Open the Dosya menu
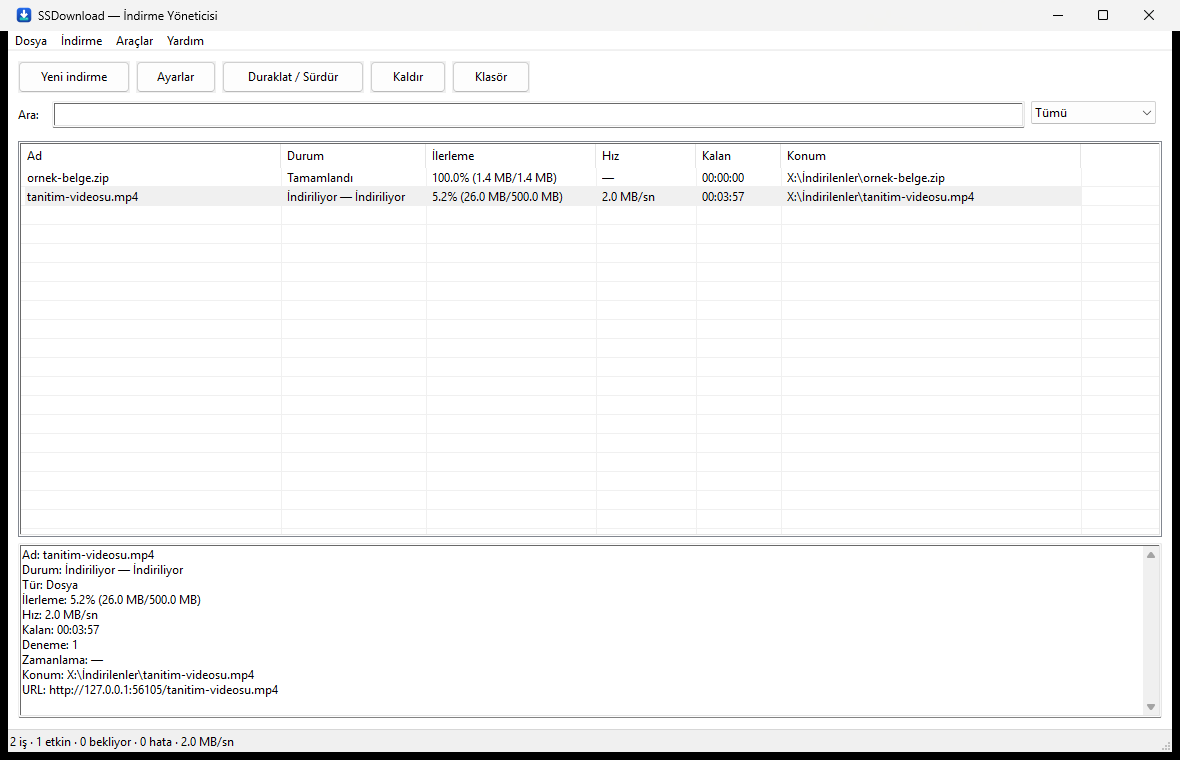Image resolution: width=1180 pixels, height=760 pixels. [x=31, y=41]
